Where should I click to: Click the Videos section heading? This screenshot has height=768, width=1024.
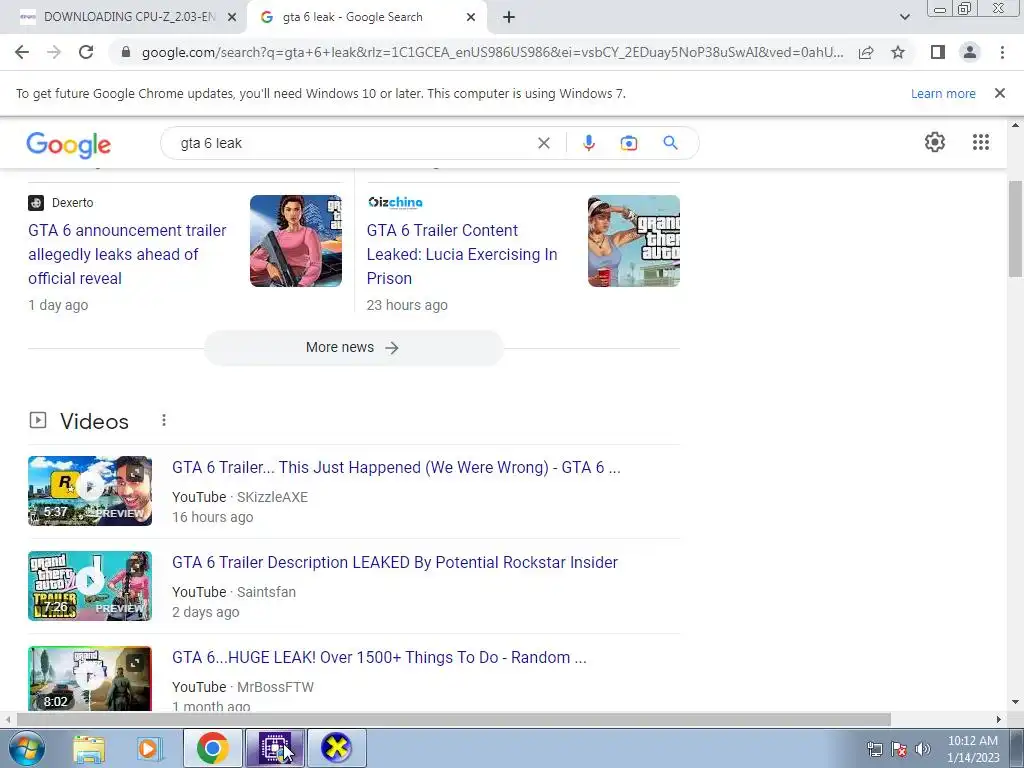click(94, 421)
